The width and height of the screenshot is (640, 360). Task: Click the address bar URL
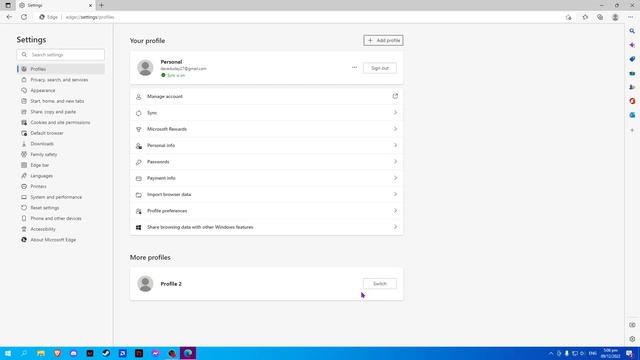90,17
